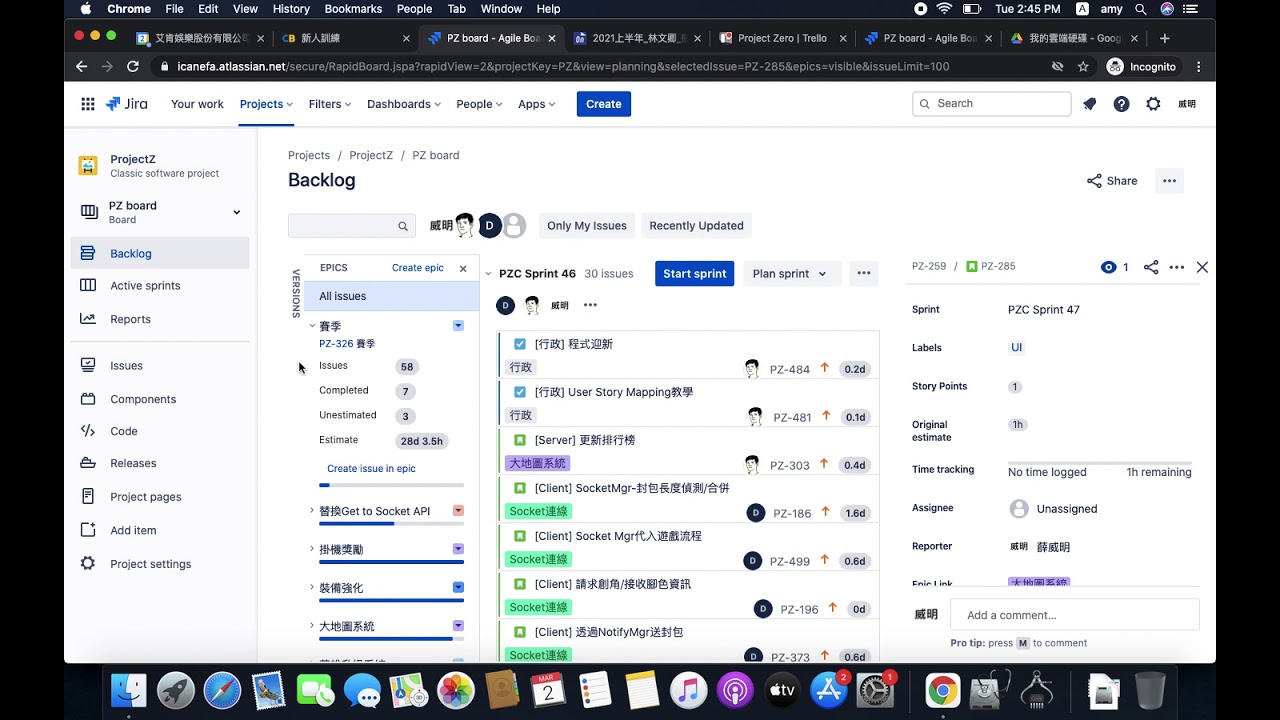Toggle watching issue PZ-285 with the eye icon
This screenshot has height=720, width=1280.
(1108, 267)
